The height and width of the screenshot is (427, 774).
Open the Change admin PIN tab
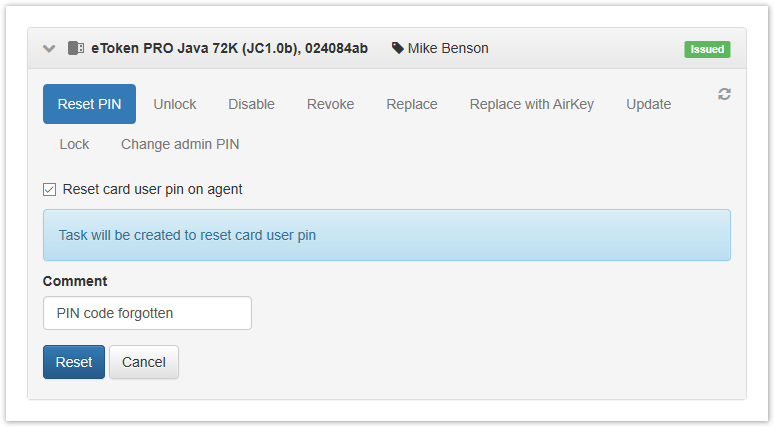coord(180,144)
